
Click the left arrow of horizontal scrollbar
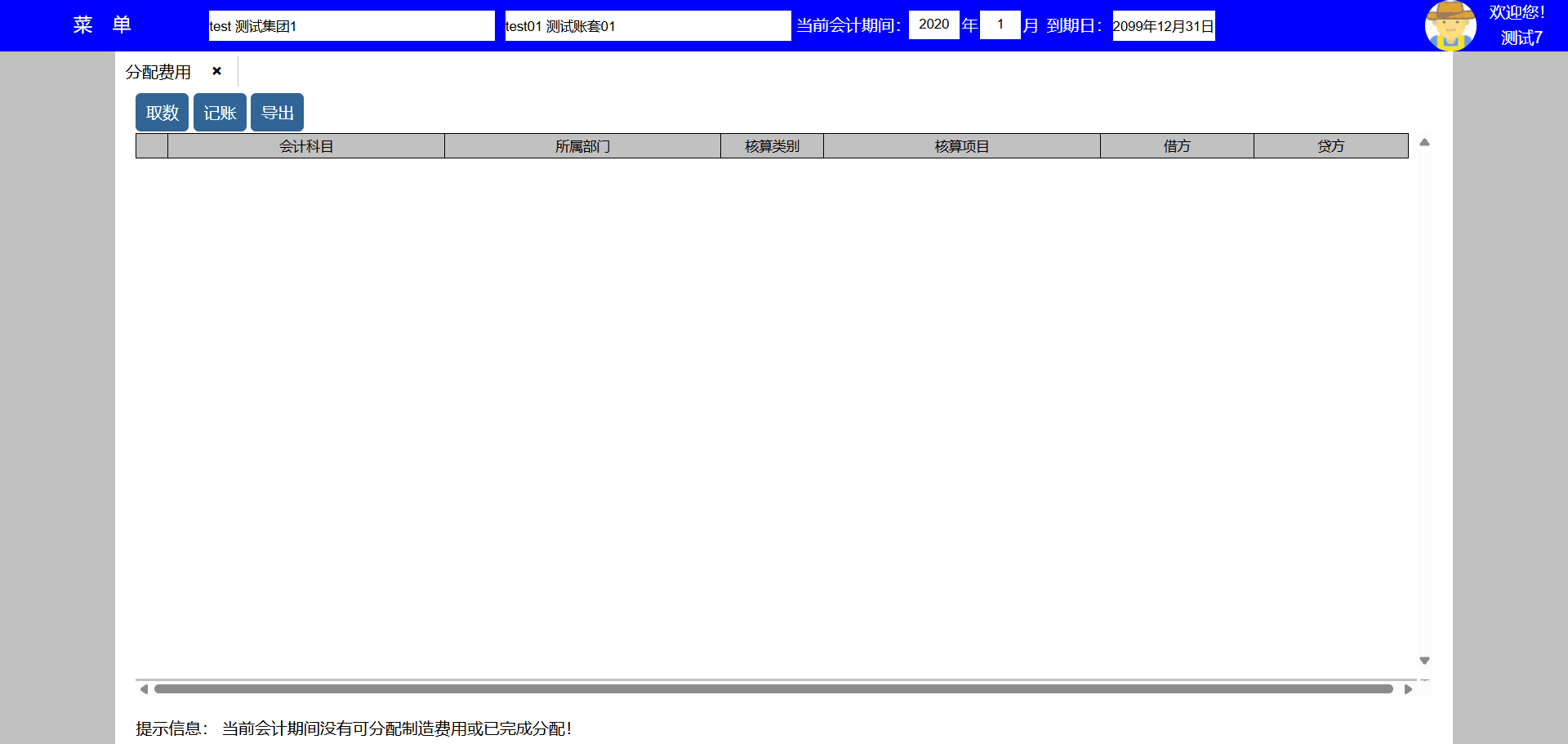pyautogui.click(x=144, y=689)
